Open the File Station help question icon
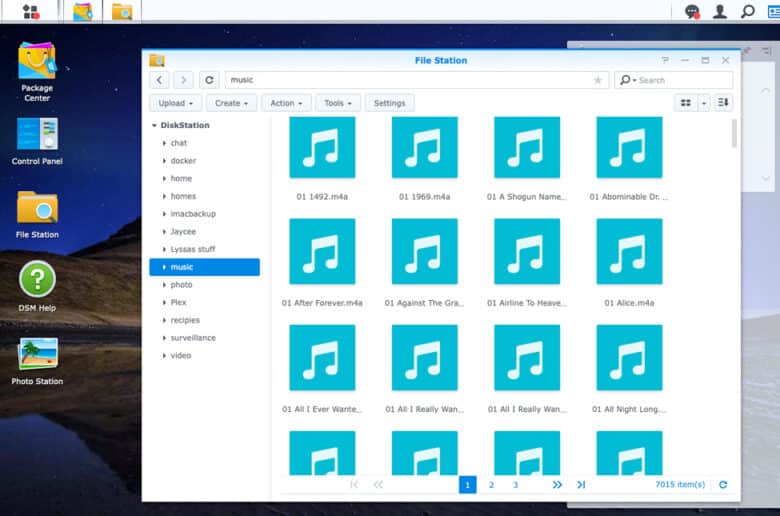This screenshot has width=780, height=516. 665,60
